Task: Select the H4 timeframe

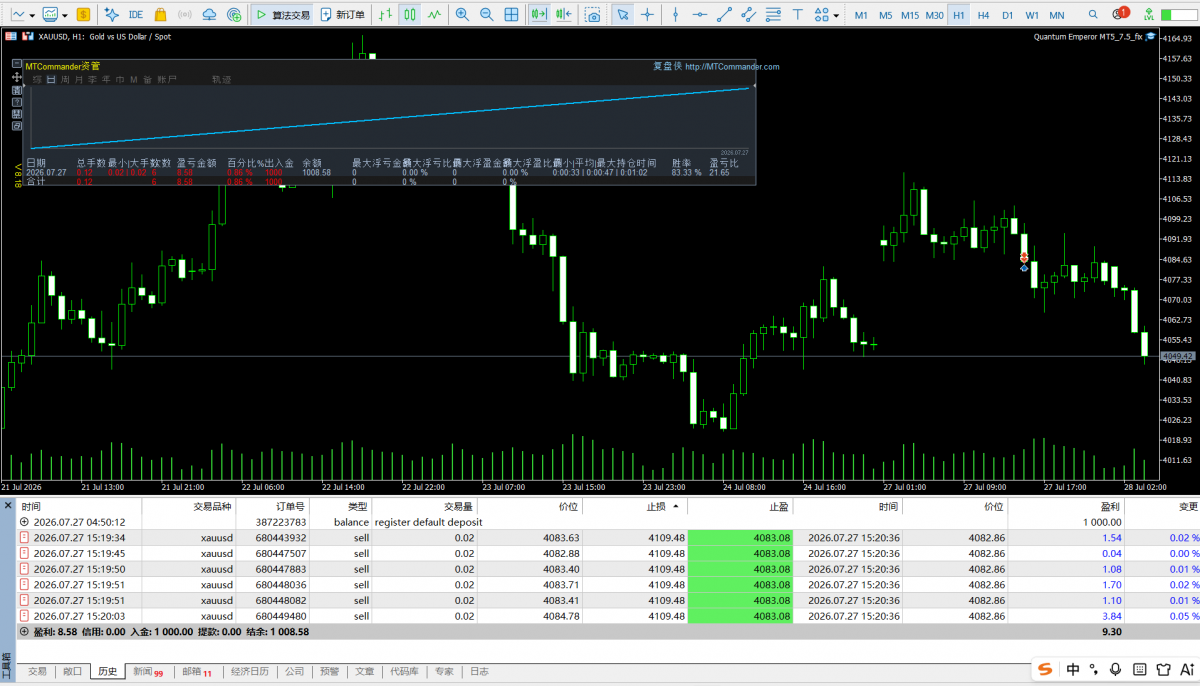Action: [984, 15]
